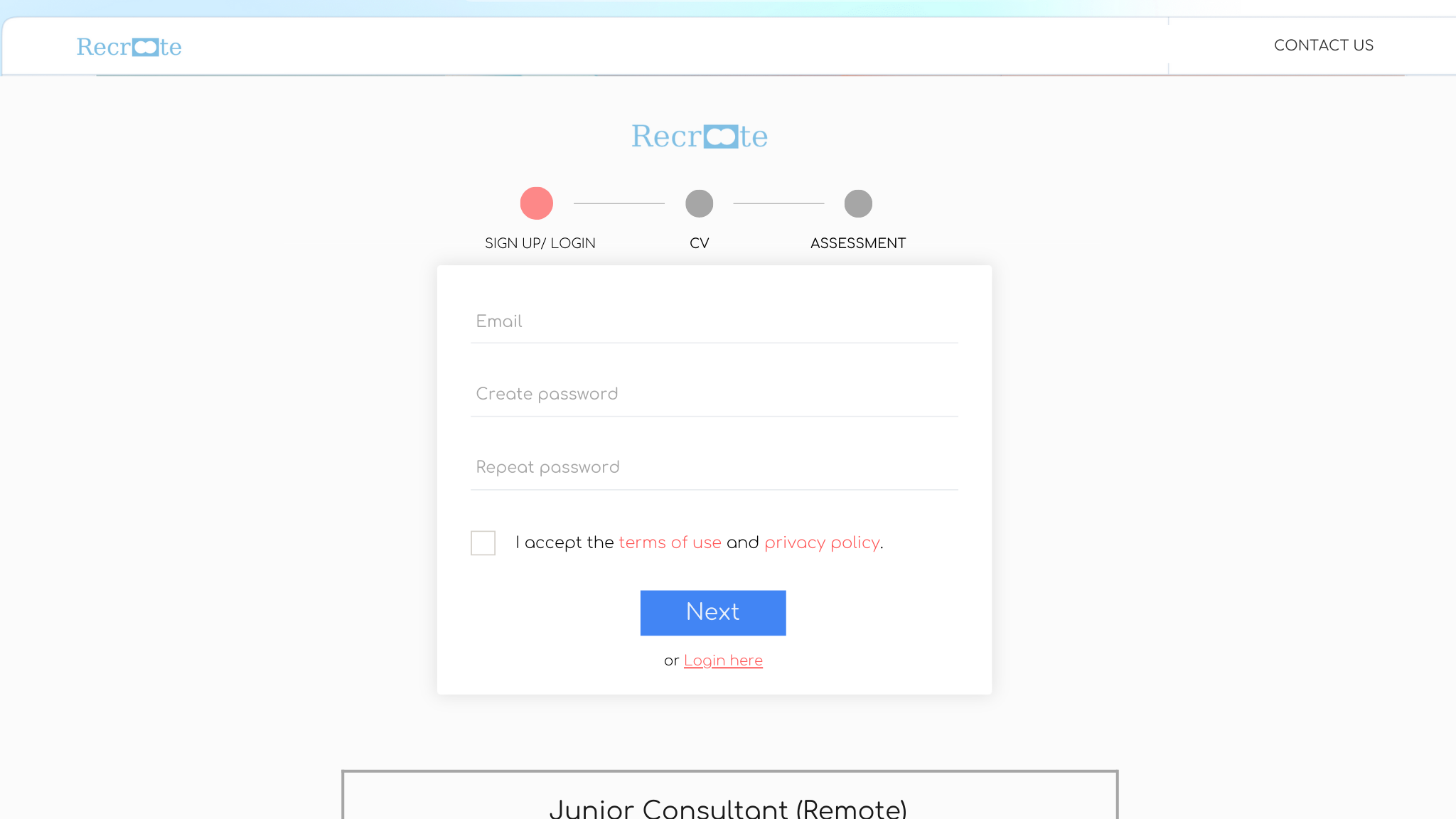Select the pink Sign Up/Login step circle

pyautogui.click(x=537, y=203)
